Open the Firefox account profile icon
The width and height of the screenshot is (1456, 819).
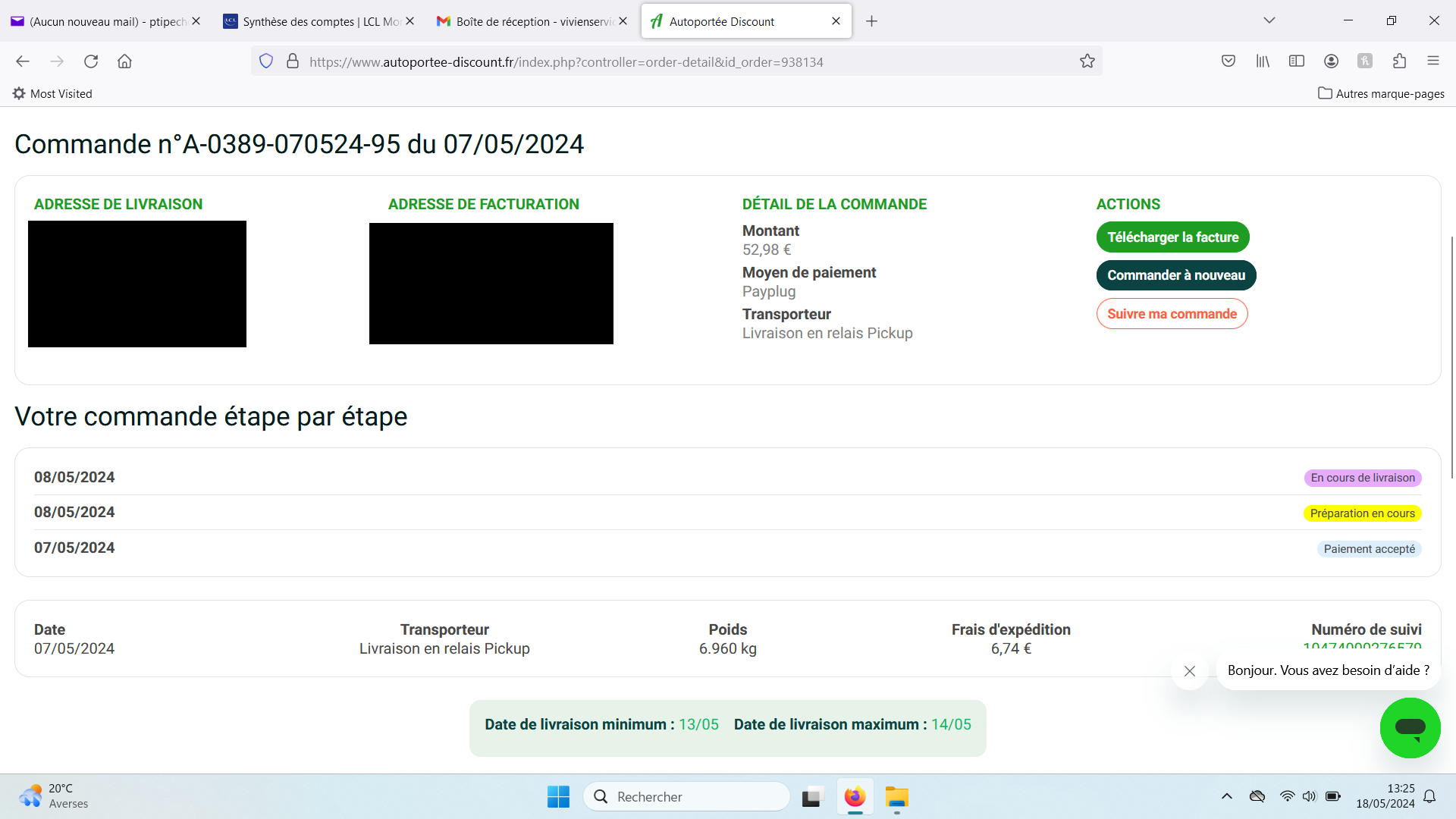(1331, 61)
